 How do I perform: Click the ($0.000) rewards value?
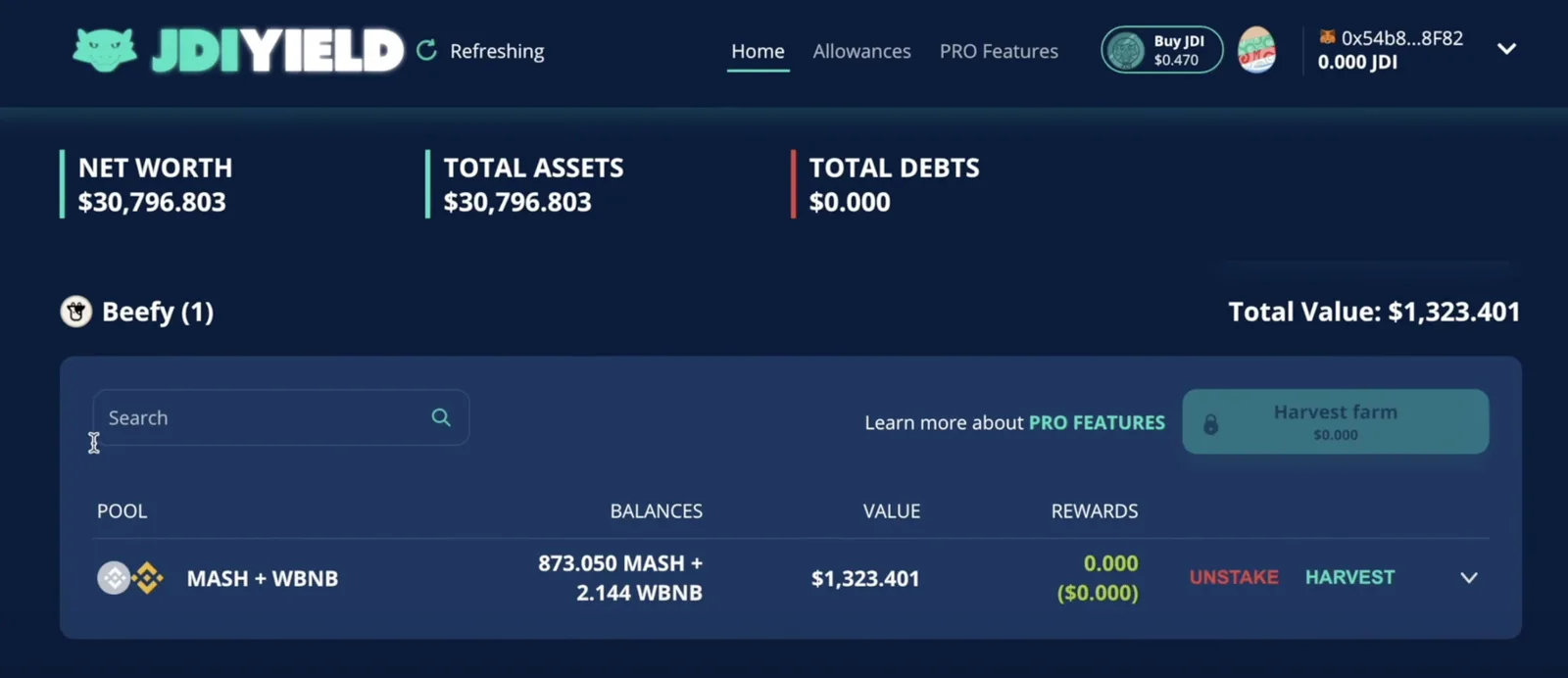(1098, 593)
